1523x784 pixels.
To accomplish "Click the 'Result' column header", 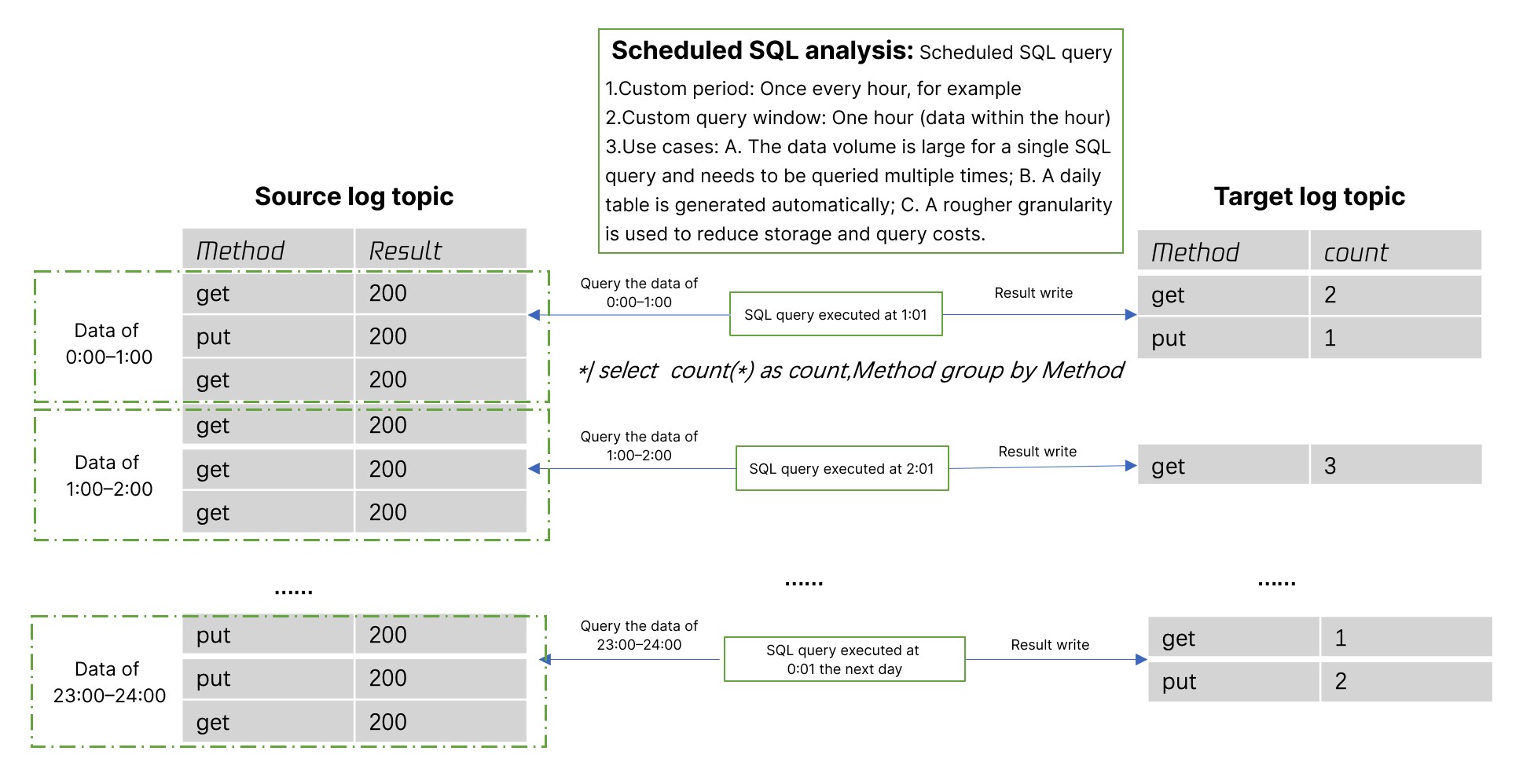I will [406, 251].
